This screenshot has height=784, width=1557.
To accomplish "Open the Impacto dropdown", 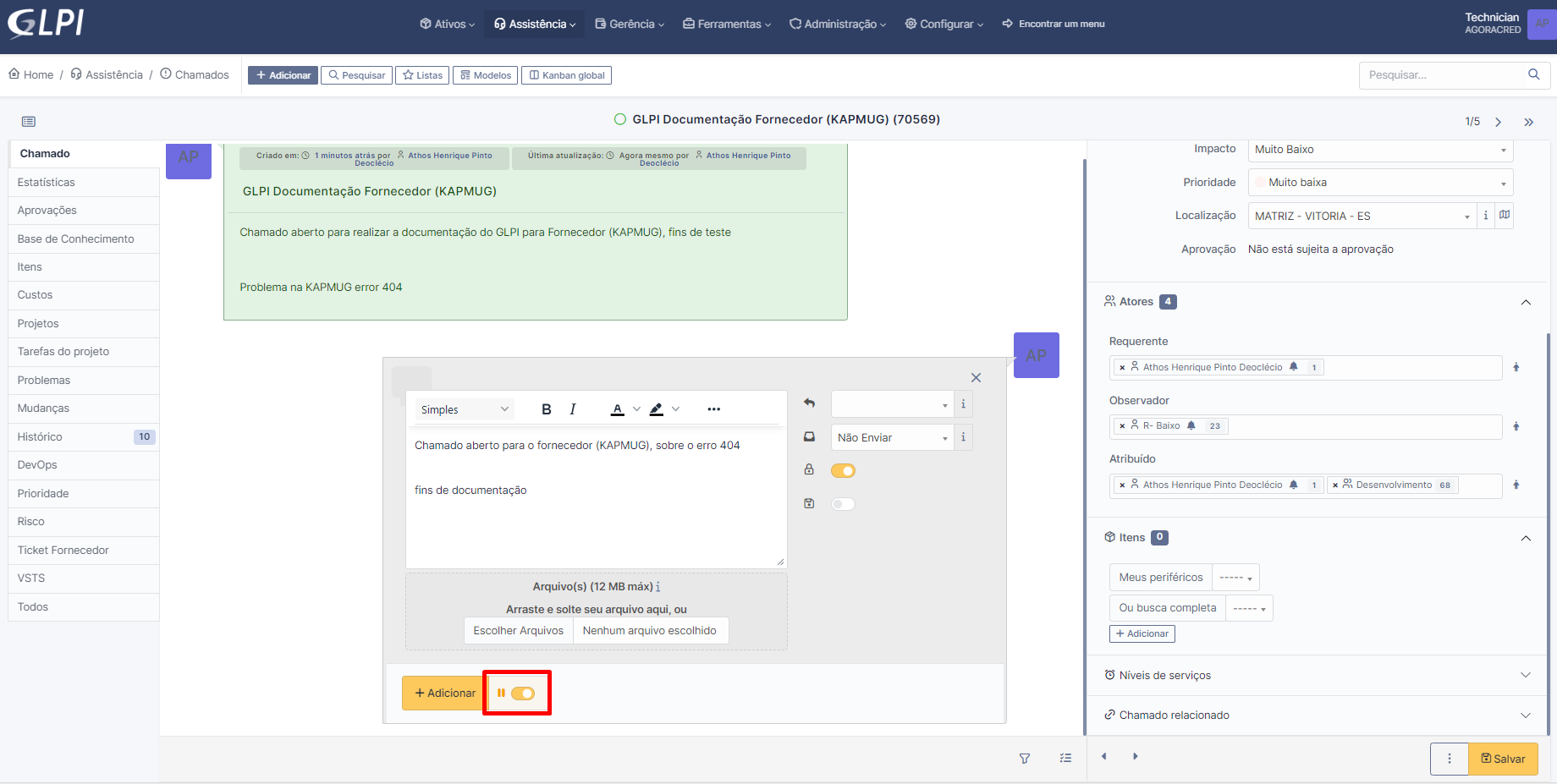I will coord(1380,150).
